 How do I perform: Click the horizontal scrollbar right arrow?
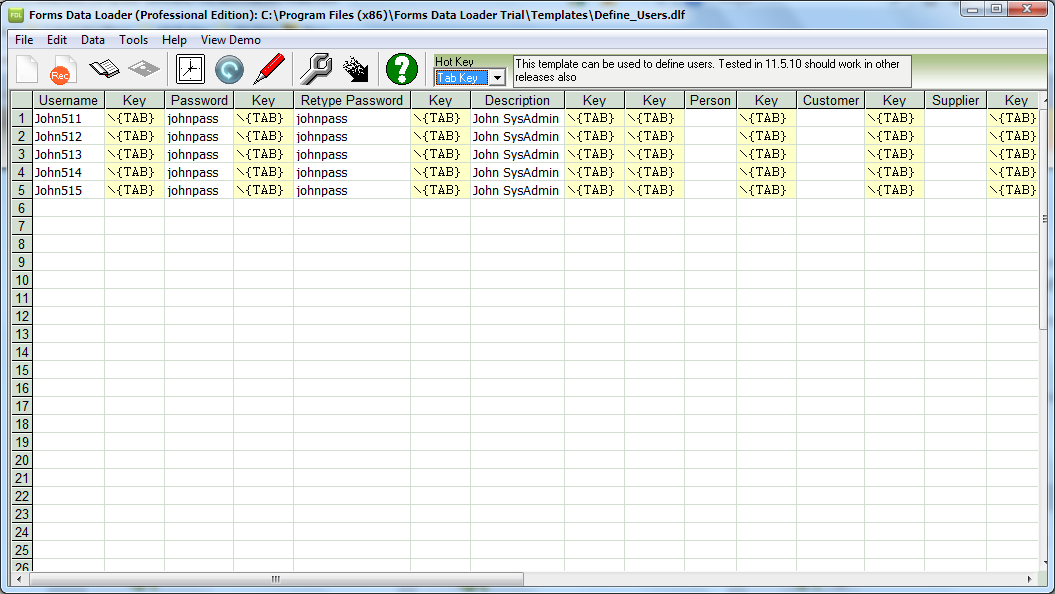1029,579
